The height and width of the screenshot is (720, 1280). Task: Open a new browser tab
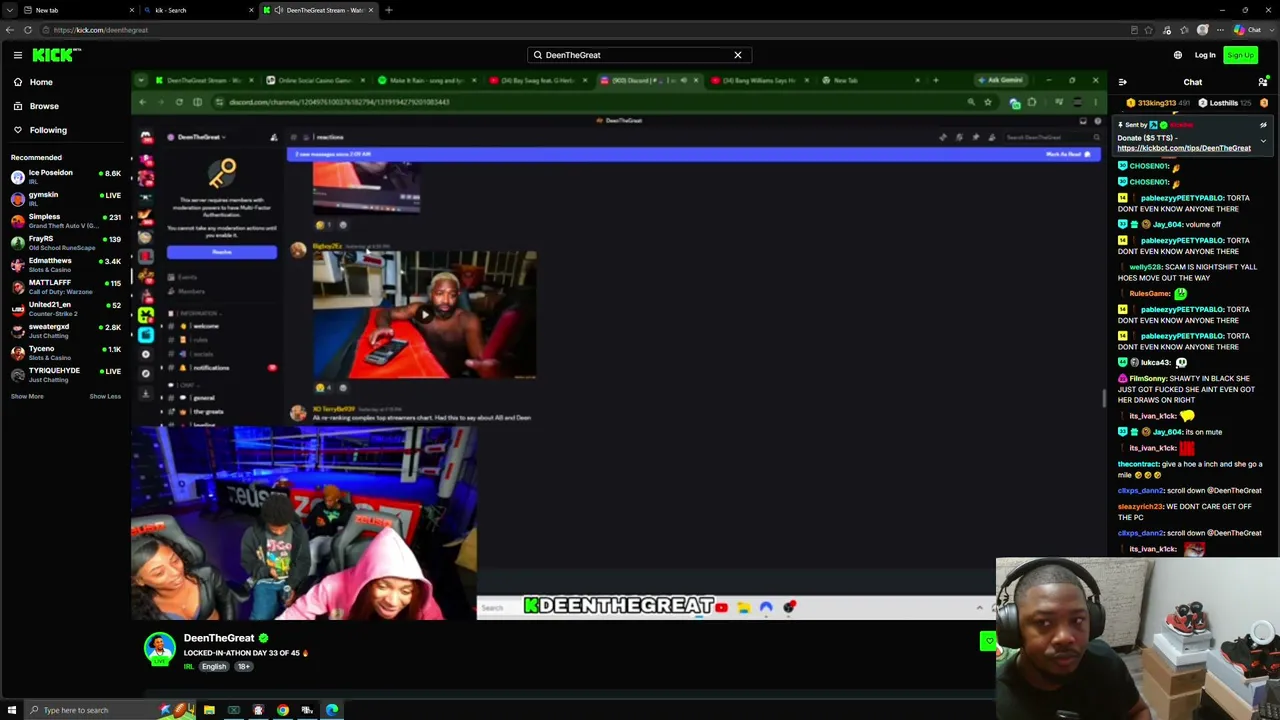(x=388, y=10)
